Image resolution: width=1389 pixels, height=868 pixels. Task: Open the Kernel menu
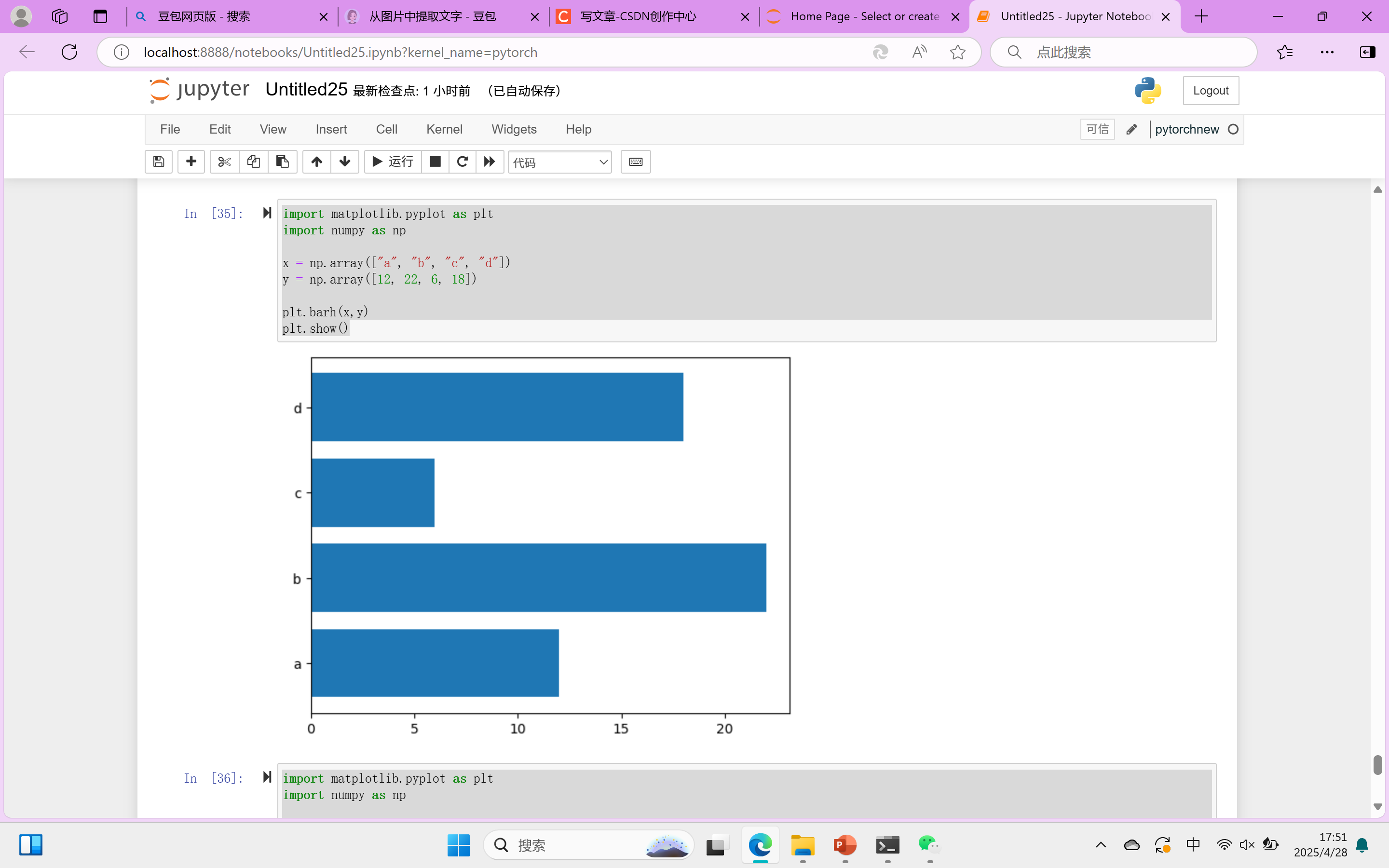(x=444, y=129)
